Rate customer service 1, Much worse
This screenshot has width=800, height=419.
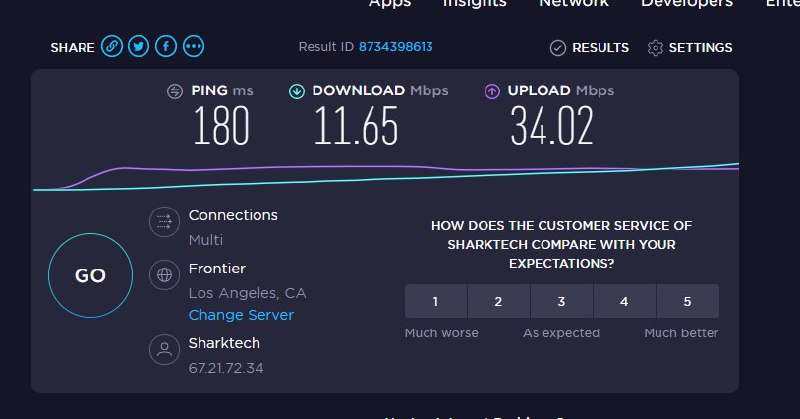(x=436, y=302)
